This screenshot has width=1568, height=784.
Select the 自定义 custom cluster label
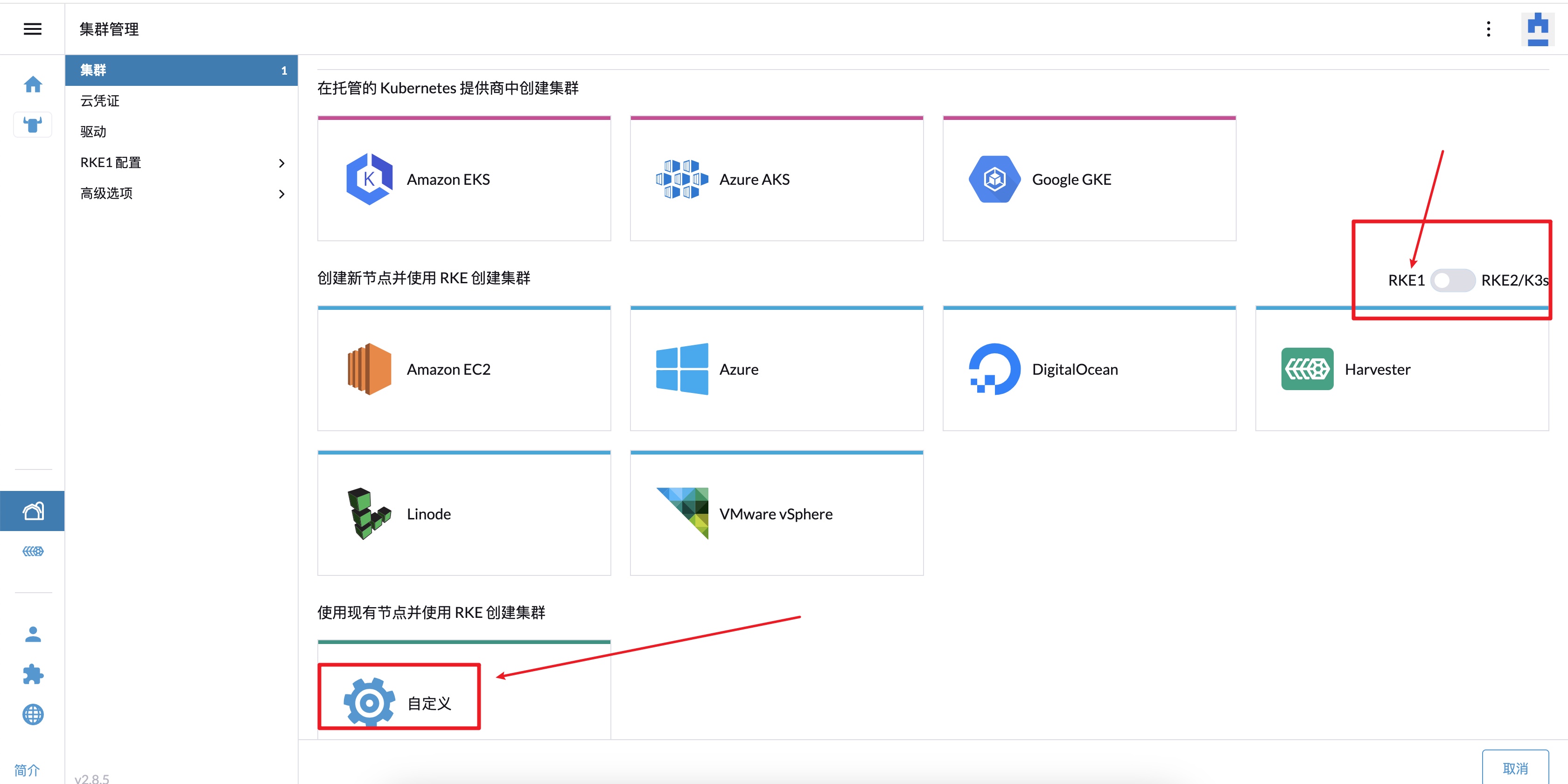(x=429, y=703)
